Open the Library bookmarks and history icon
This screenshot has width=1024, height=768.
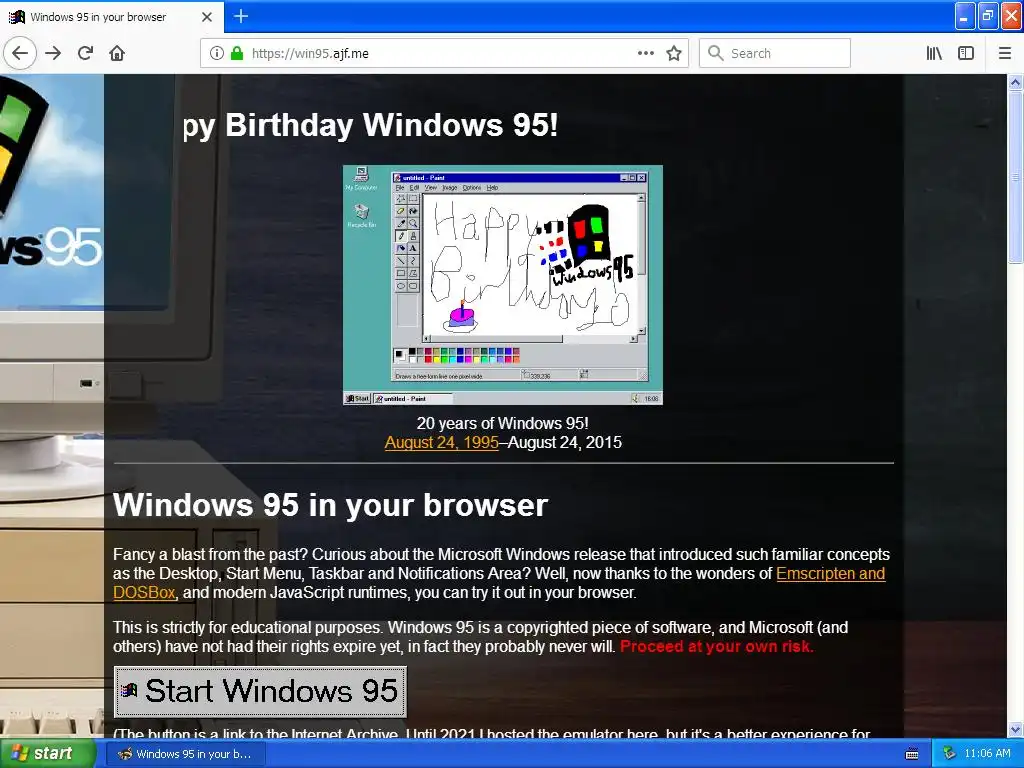[934, 53]
